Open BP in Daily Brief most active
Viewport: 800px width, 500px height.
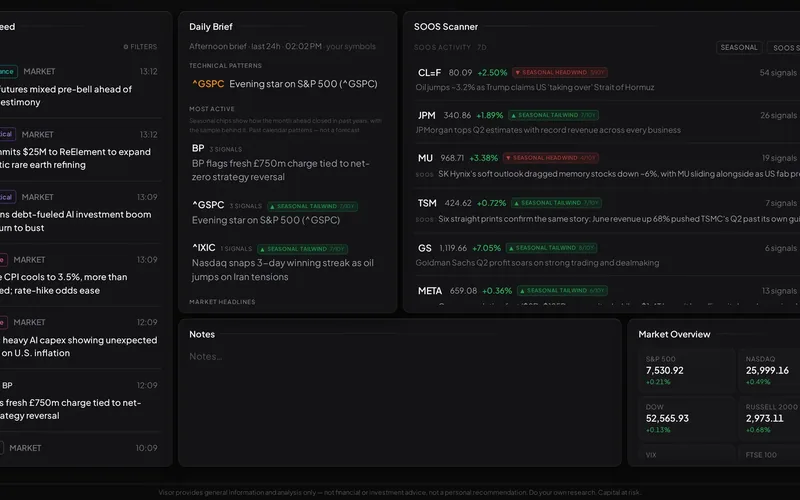coord(198,148)
